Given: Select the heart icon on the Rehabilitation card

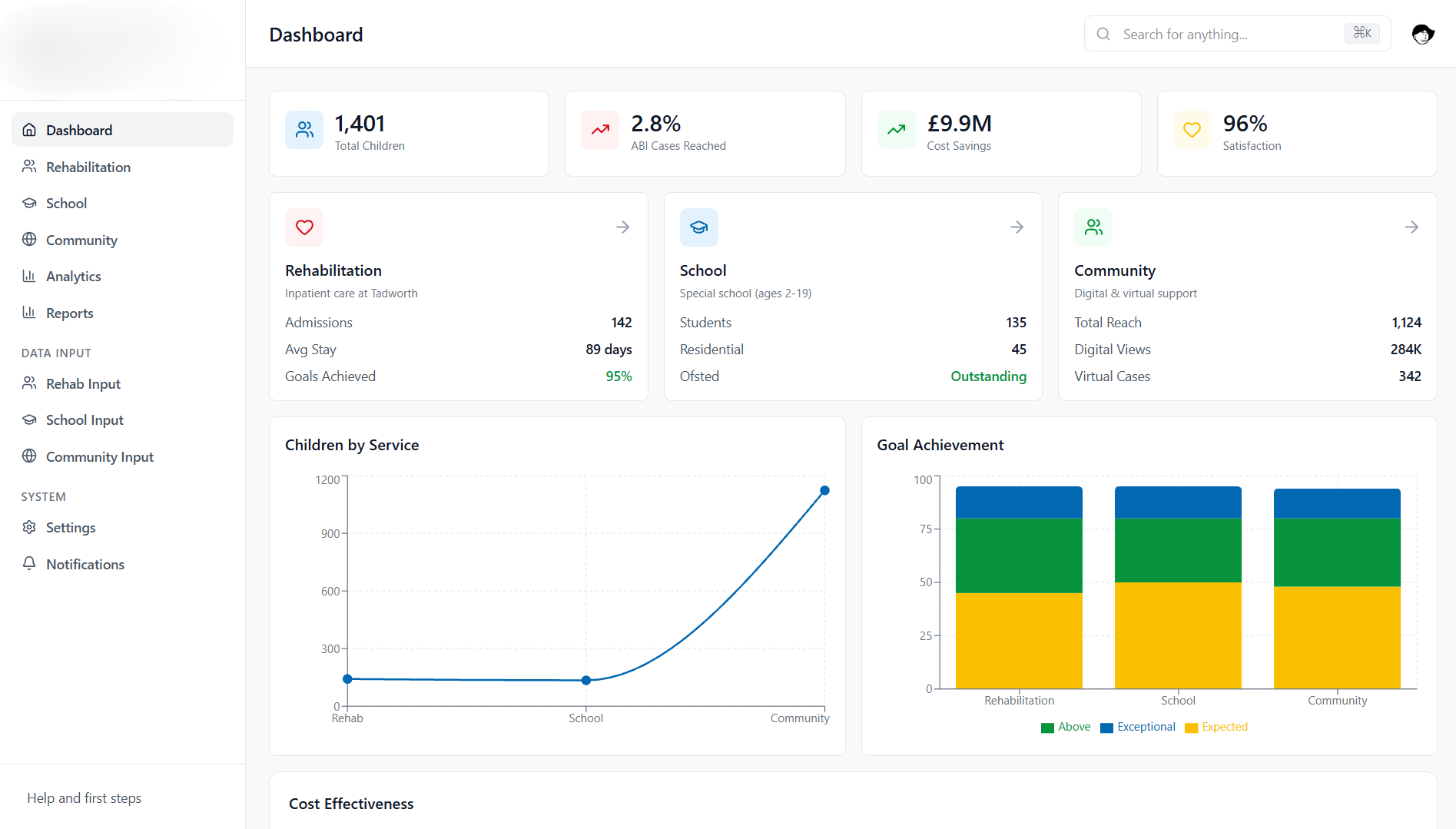Looking at the screenshot, I should pyautogui.click(x=304, y=227).
